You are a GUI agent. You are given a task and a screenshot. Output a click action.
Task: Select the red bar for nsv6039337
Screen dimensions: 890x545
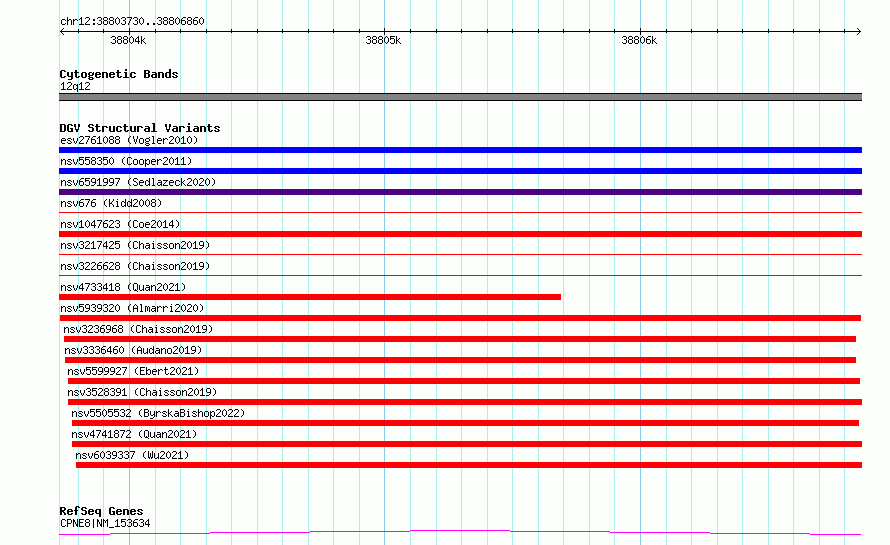469,465
